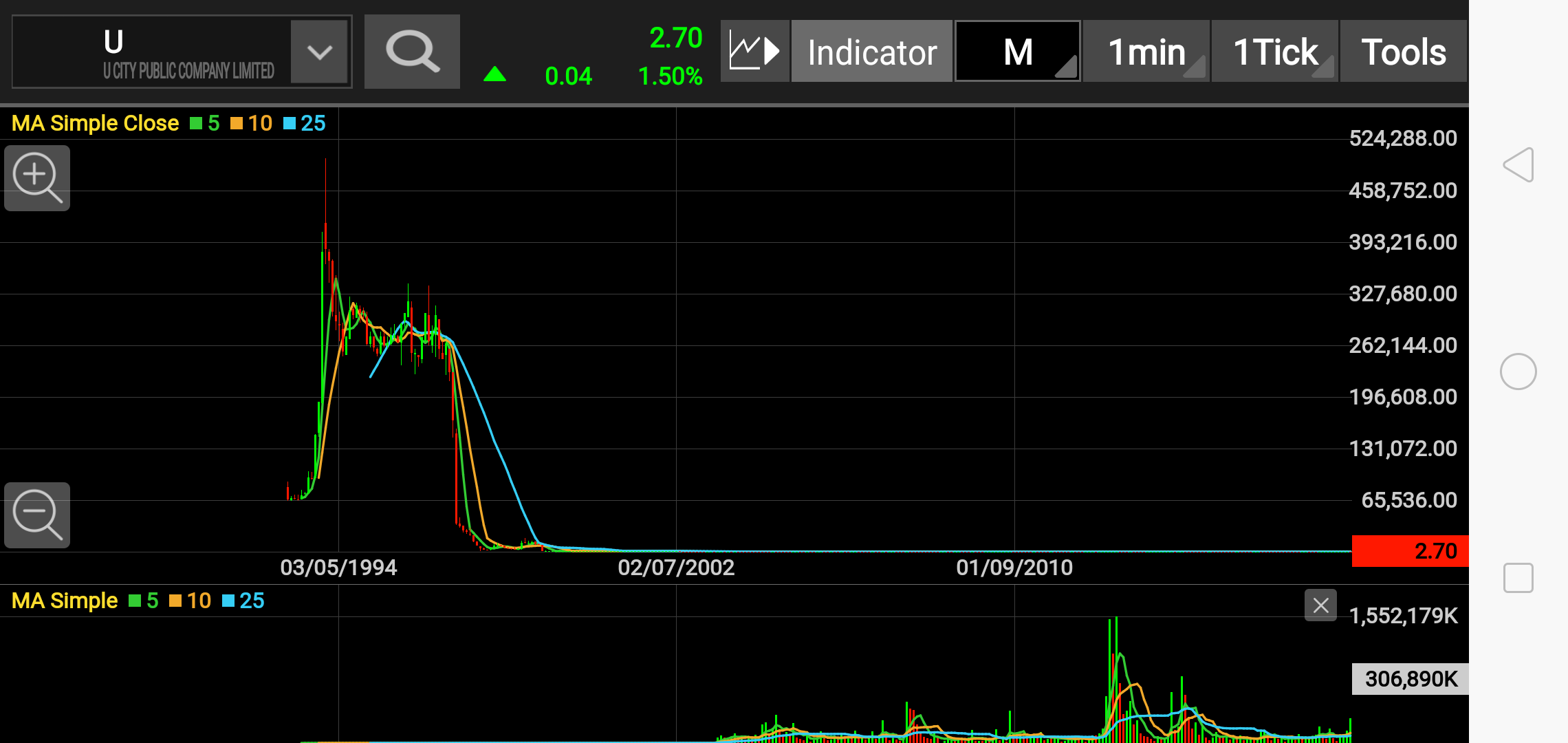Click the 458,752.00 price axis label
1568x743 pixels.
click(x=1403, y=190)
